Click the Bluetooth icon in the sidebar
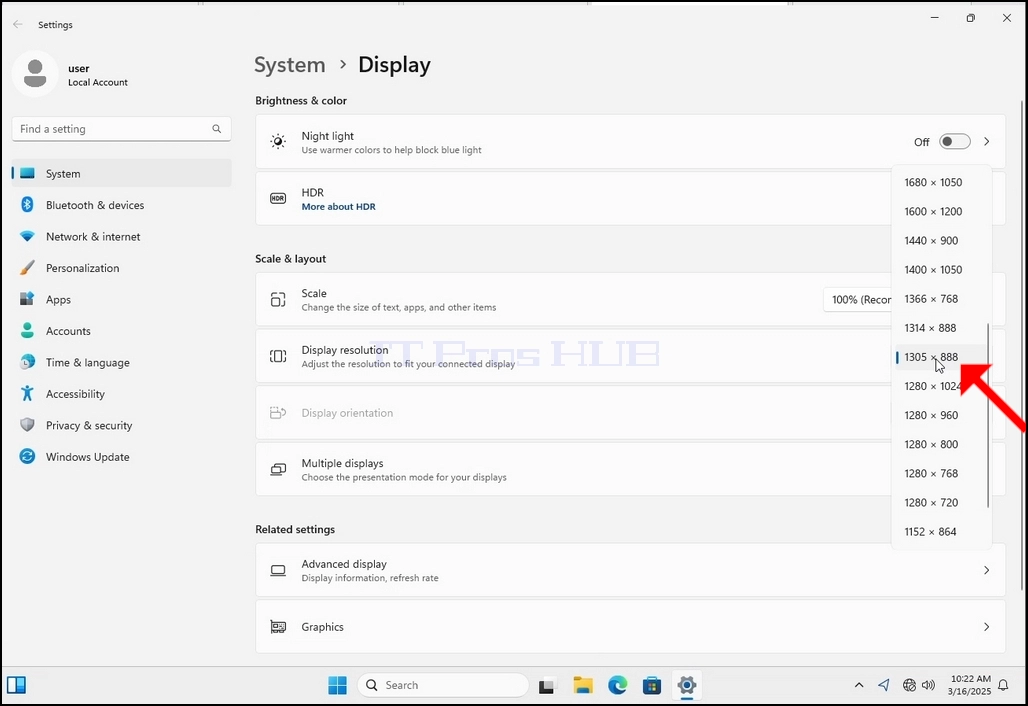 click(x=27, y=205)
